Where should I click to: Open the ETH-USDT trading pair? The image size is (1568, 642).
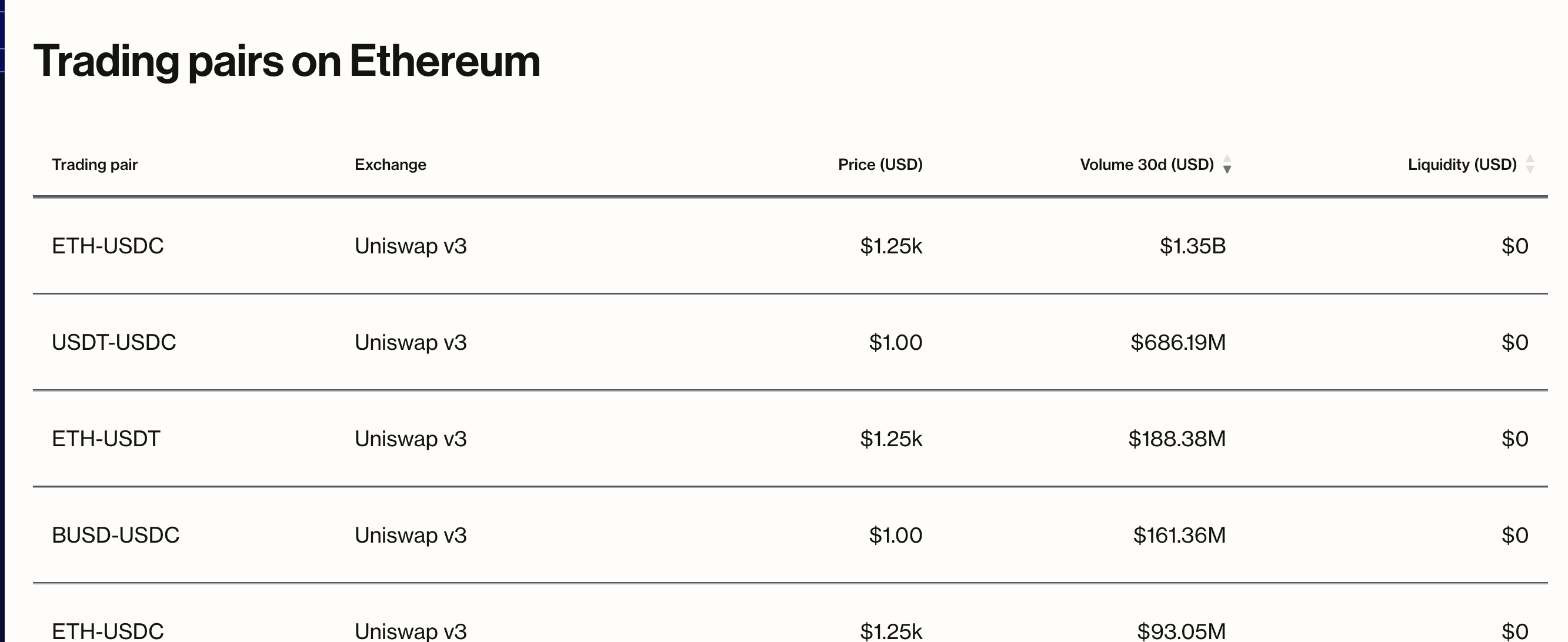[x=106, y=439]
